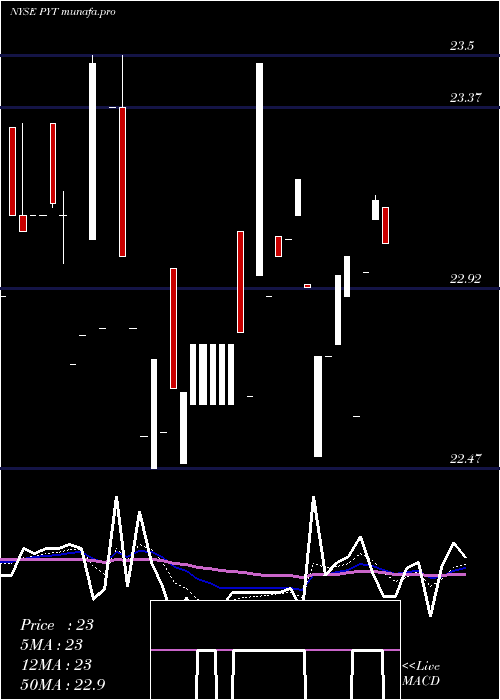Click the '5MA : 23' readout
Viewport: 500px width, 700px height.
[52, 645]
